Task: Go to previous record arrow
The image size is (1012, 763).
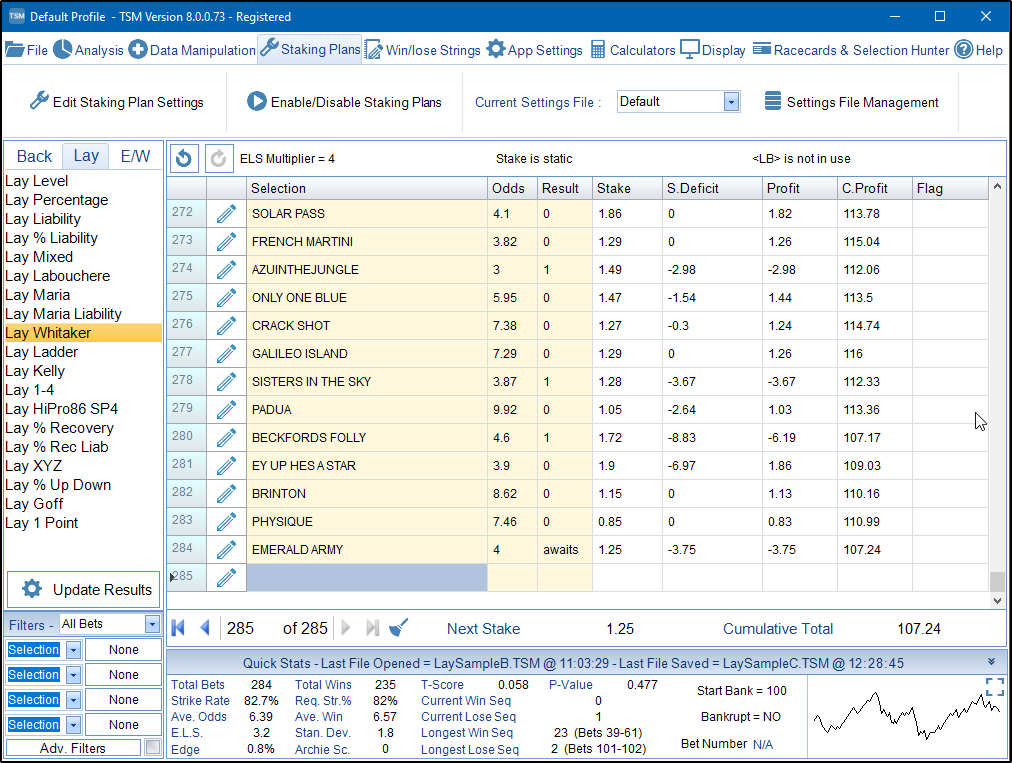Action: tap(205, 628)
